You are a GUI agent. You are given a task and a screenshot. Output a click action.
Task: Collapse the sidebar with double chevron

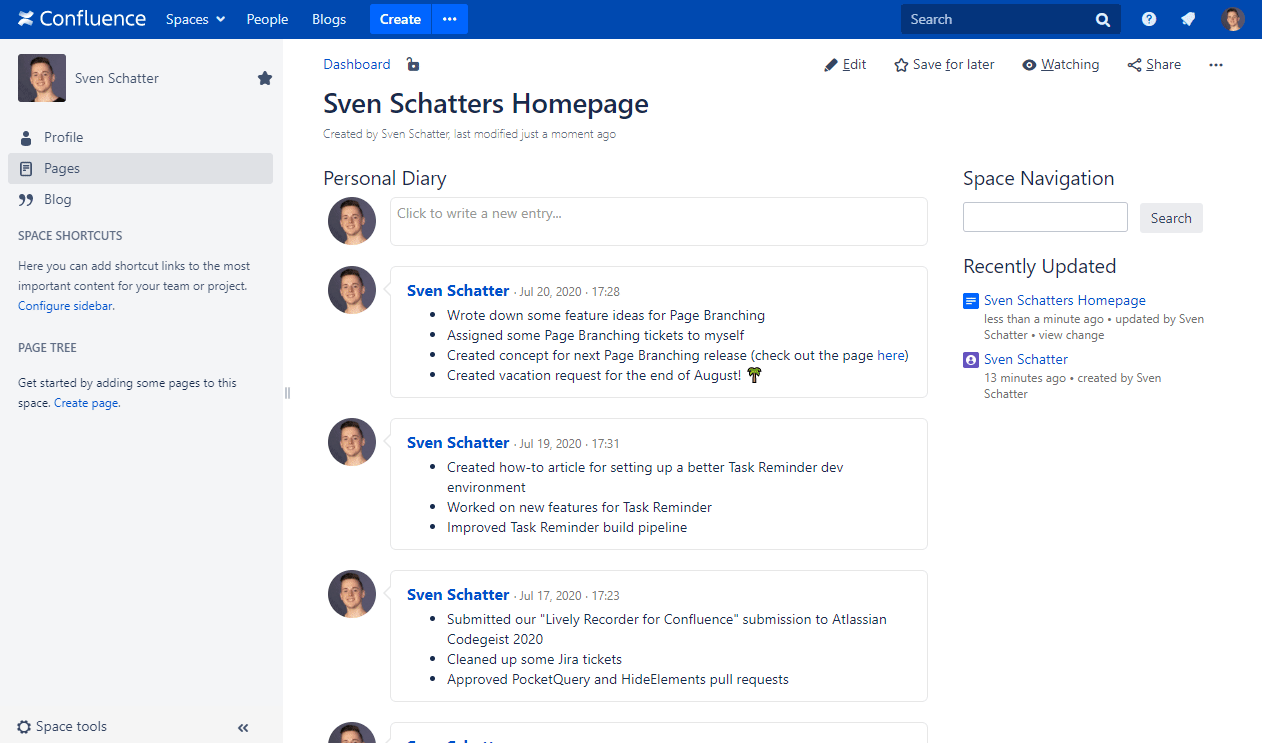pos(243,728)
